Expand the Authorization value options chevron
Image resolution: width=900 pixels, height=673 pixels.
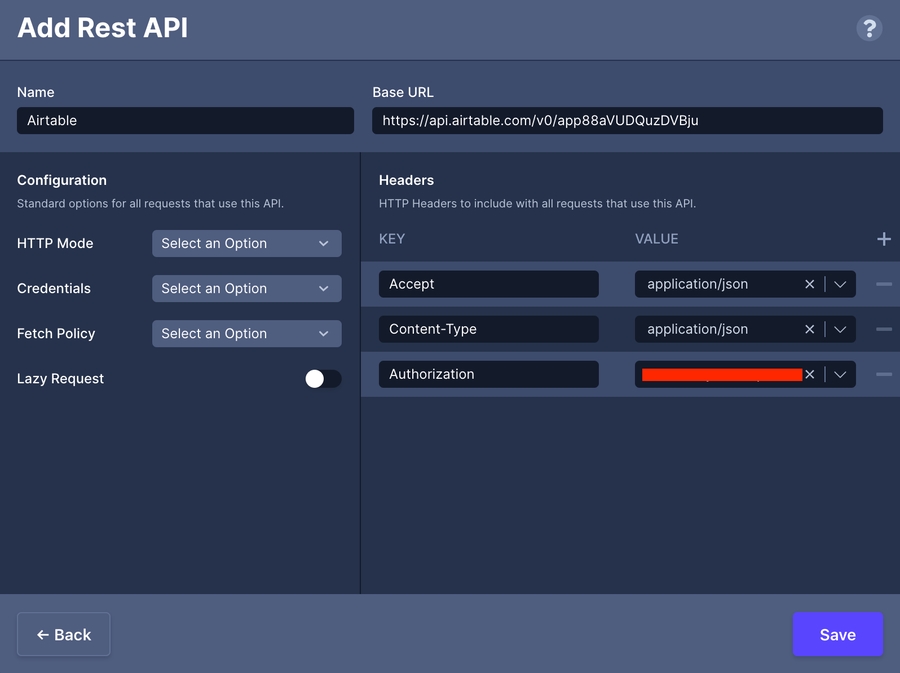(840, 374)
